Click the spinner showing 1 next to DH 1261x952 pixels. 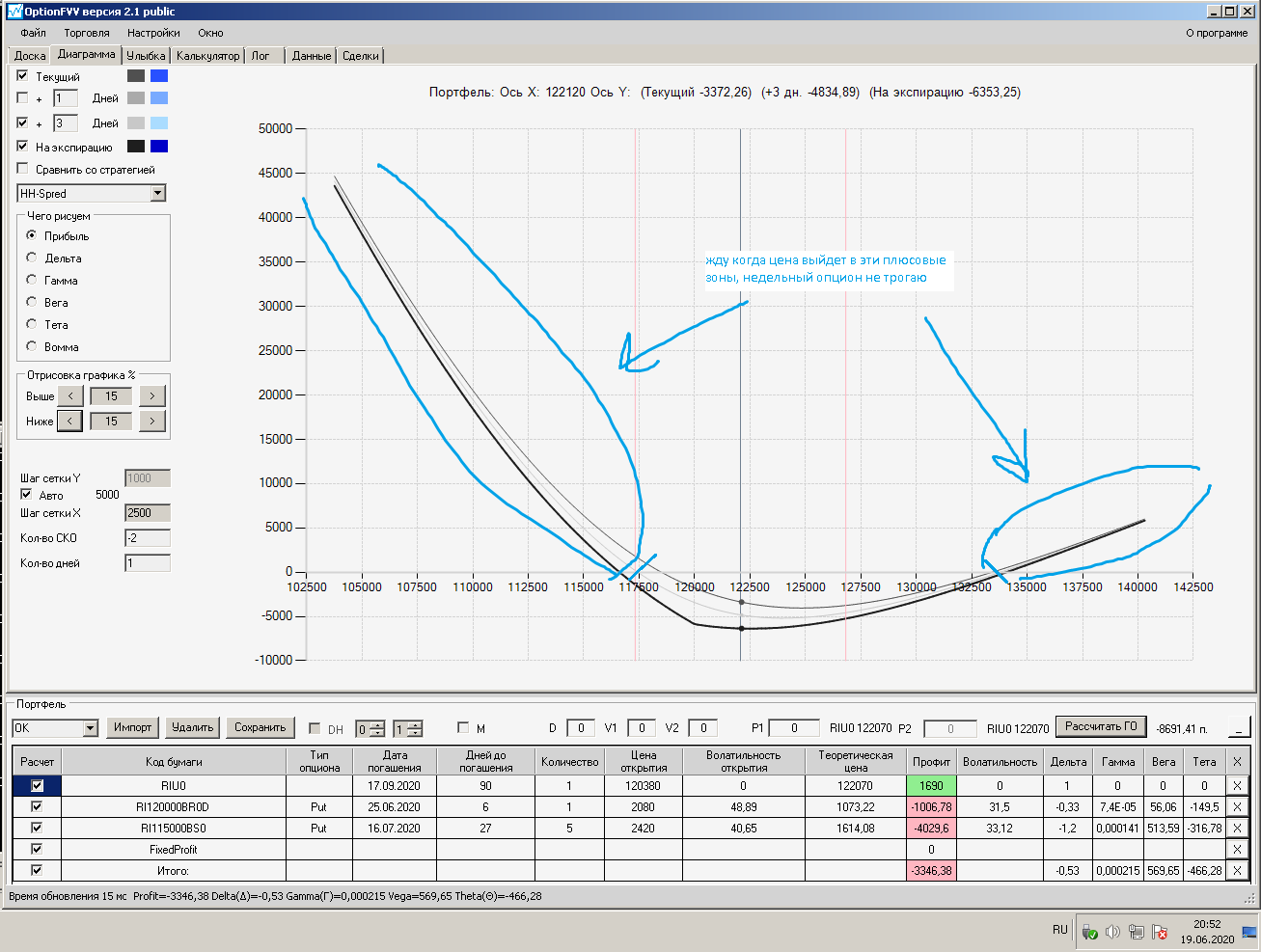tap(407, 729)
